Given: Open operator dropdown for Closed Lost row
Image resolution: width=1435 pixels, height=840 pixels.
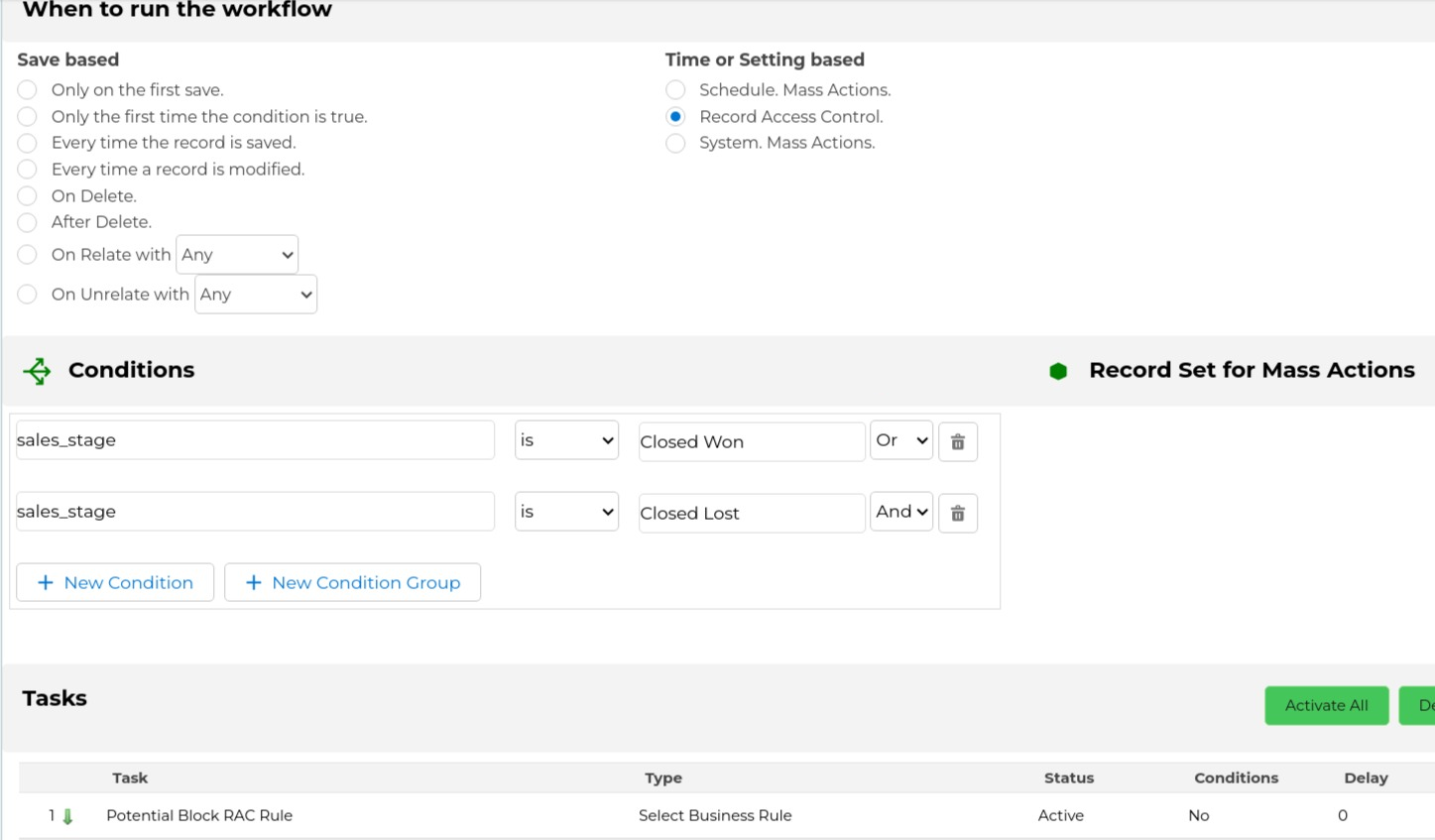Looking at the screenshot, I should click(566, 512).
